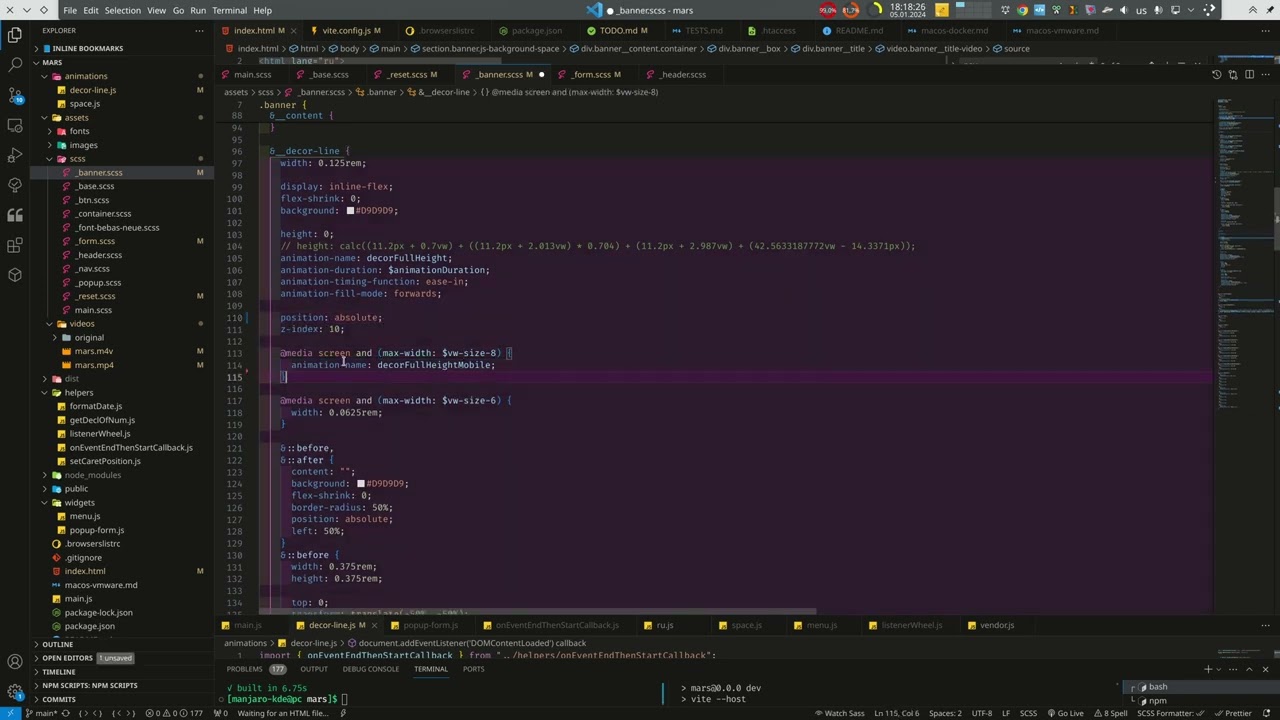This screenshot has width=1280, height=720.
Task: Switch to the _header.scss editor tab
Action: [x=682, y=74]
